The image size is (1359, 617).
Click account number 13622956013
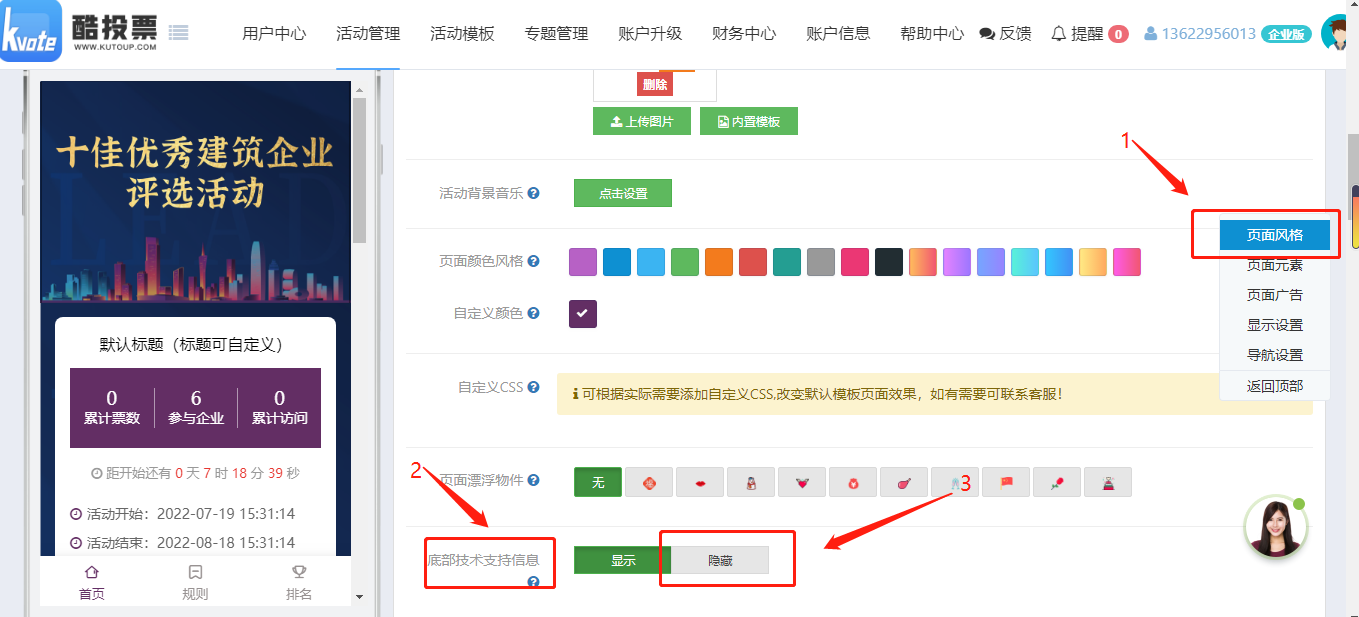[x=1209, y=34]
